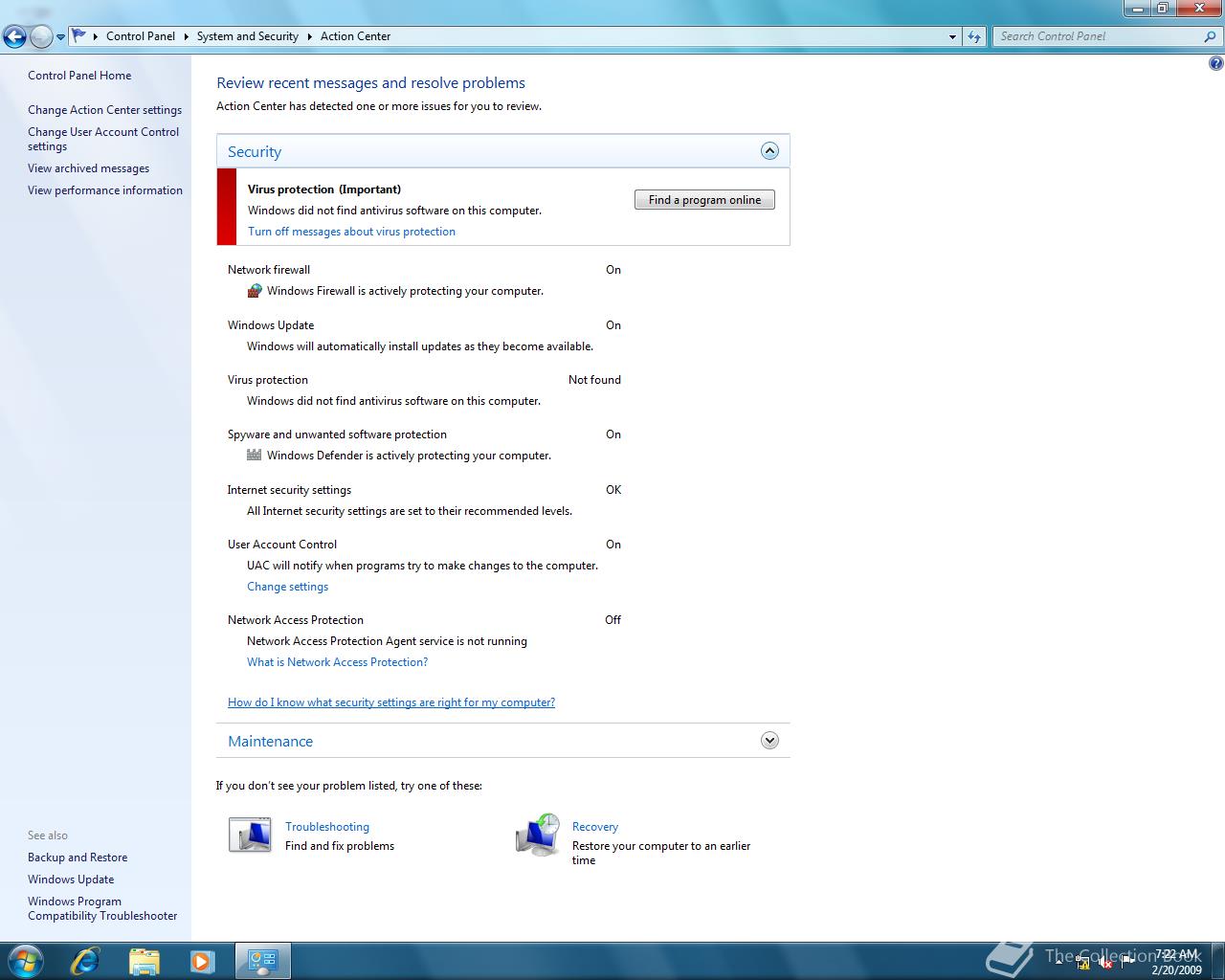The image size is (1225, 980).
Task: Click the Action Center flag icon in address bar
Action: [79, 36]
